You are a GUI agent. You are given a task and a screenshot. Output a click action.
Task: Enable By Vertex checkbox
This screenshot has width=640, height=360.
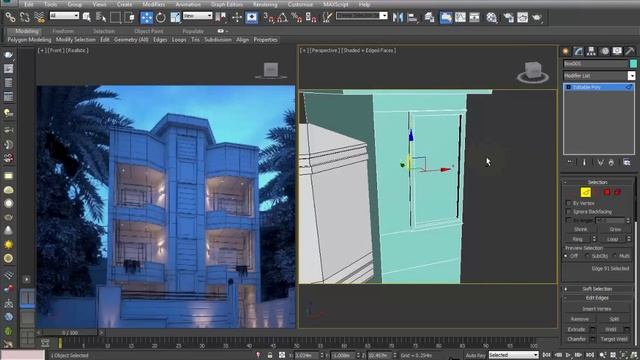(x=568, y=203)
